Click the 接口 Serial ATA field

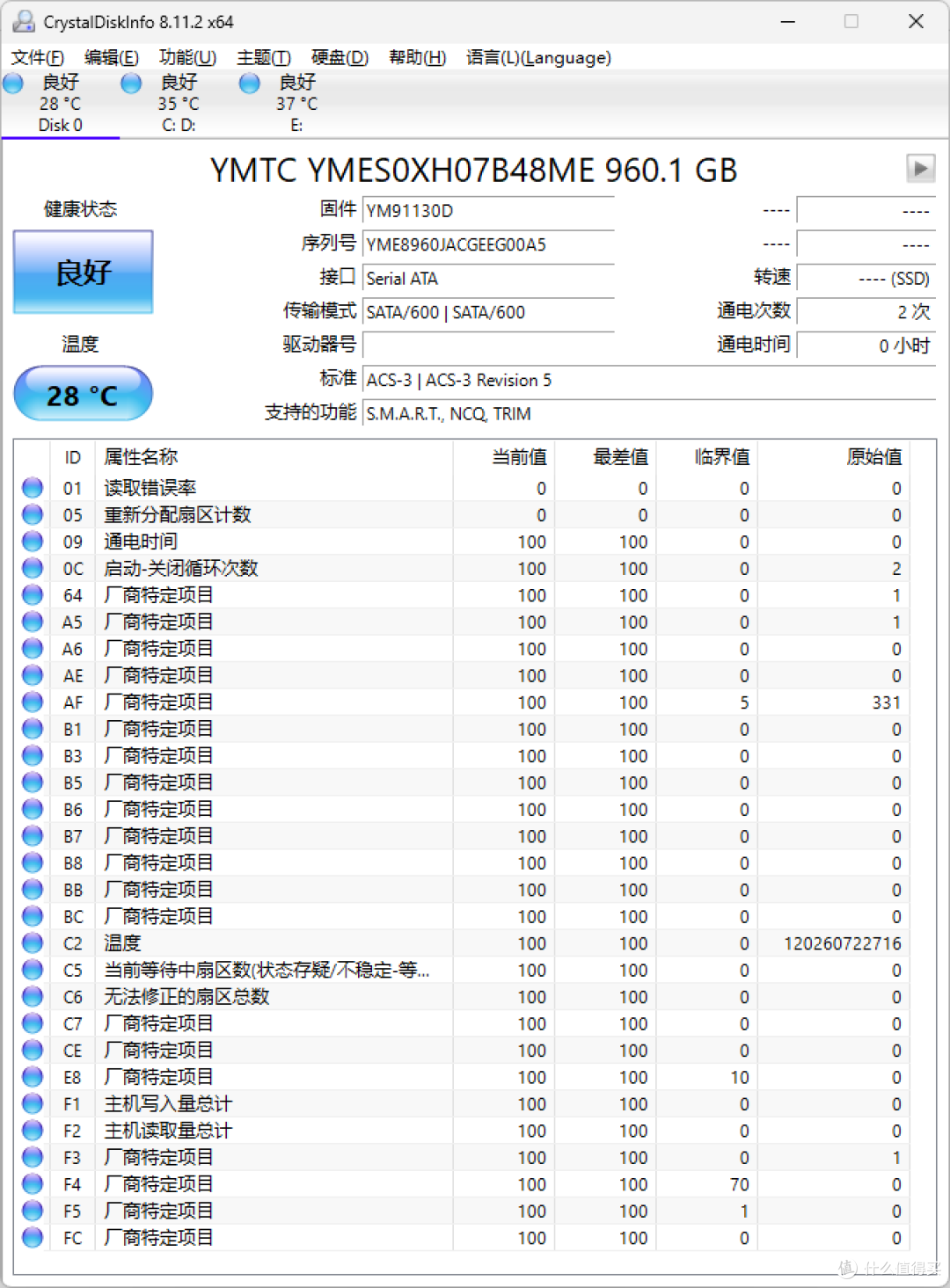click(488, 279)
